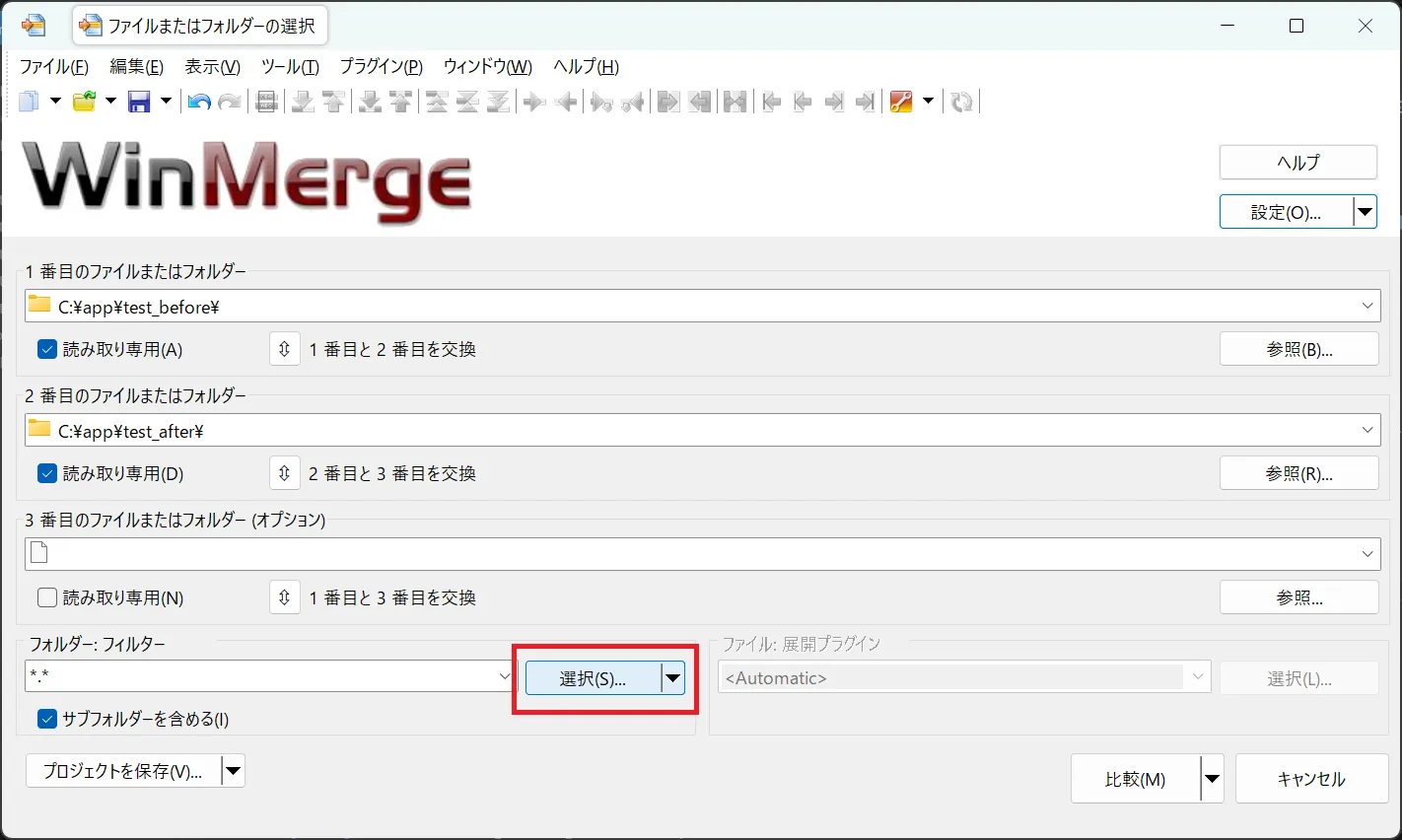This screenshot has width=1402, height=840.
Task: Click the Refresh toolbar icon
Action: (x=962, y=102)
